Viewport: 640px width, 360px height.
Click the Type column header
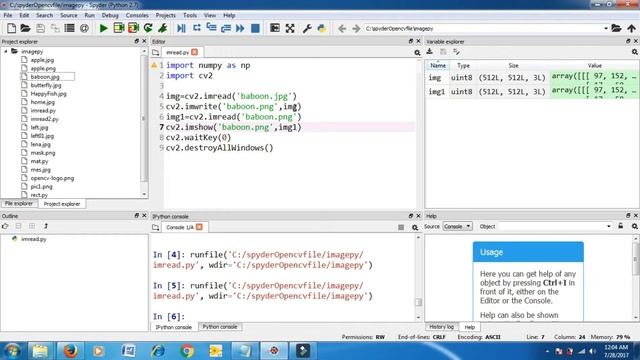tap(463, 65)
